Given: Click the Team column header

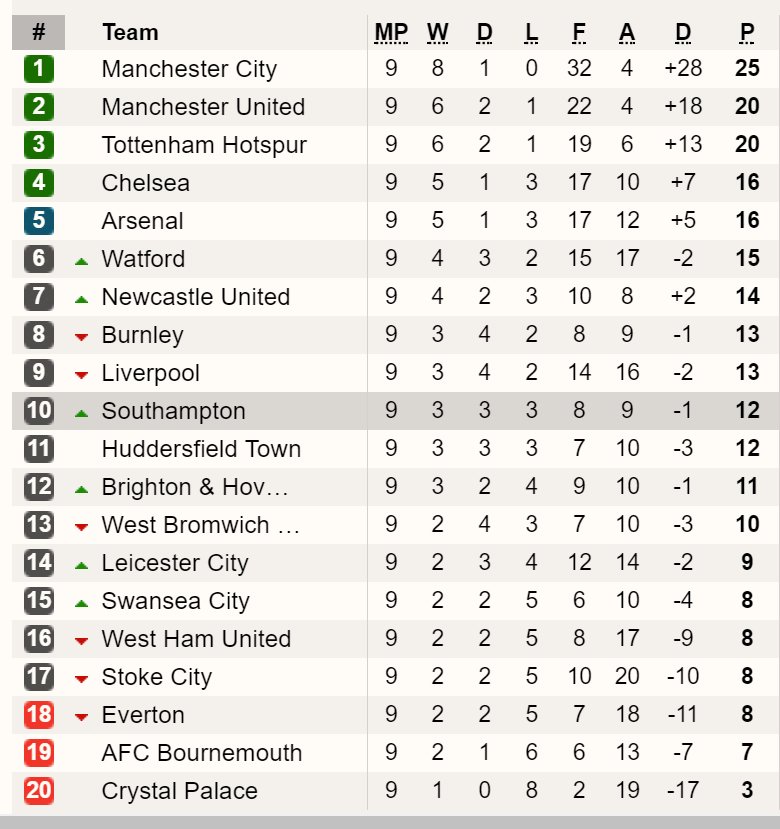Looking at the screenshot, I should pyautogui.click(x=130, y=32).
